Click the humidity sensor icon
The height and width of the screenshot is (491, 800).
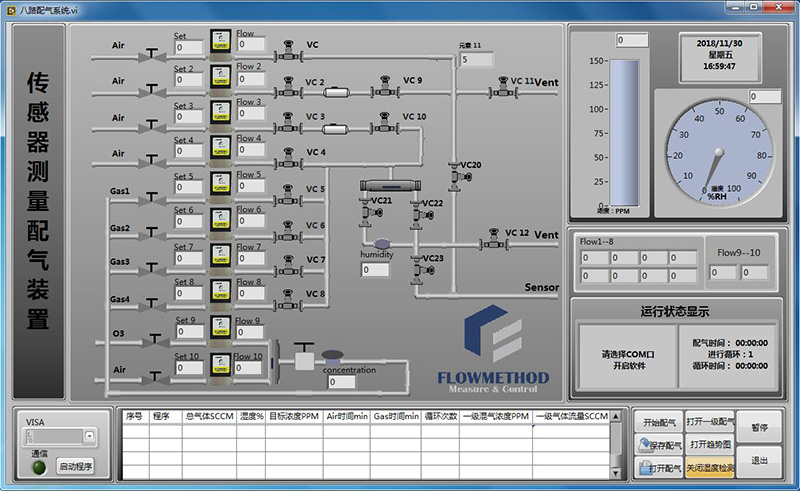pyautogui.click(x=381, y=244)
